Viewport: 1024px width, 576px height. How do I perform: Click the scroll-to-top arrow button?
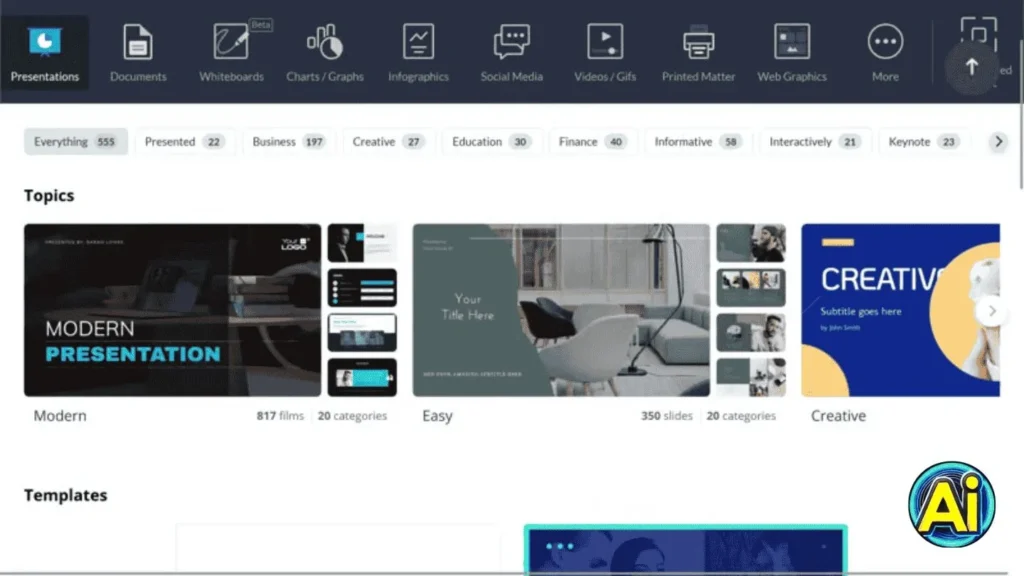tap(971, 67)
